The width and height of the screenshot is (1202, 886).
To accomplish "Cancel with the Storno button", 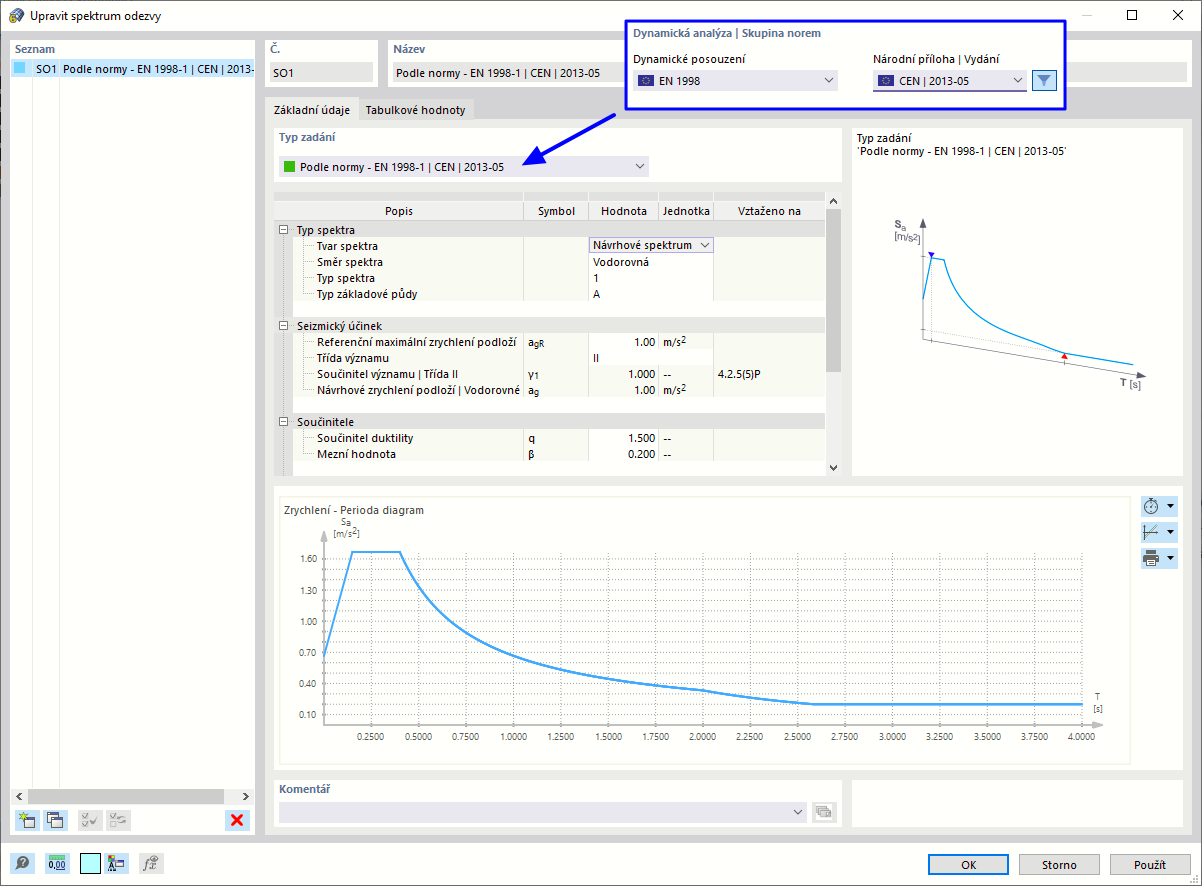I will [1059, 865].
